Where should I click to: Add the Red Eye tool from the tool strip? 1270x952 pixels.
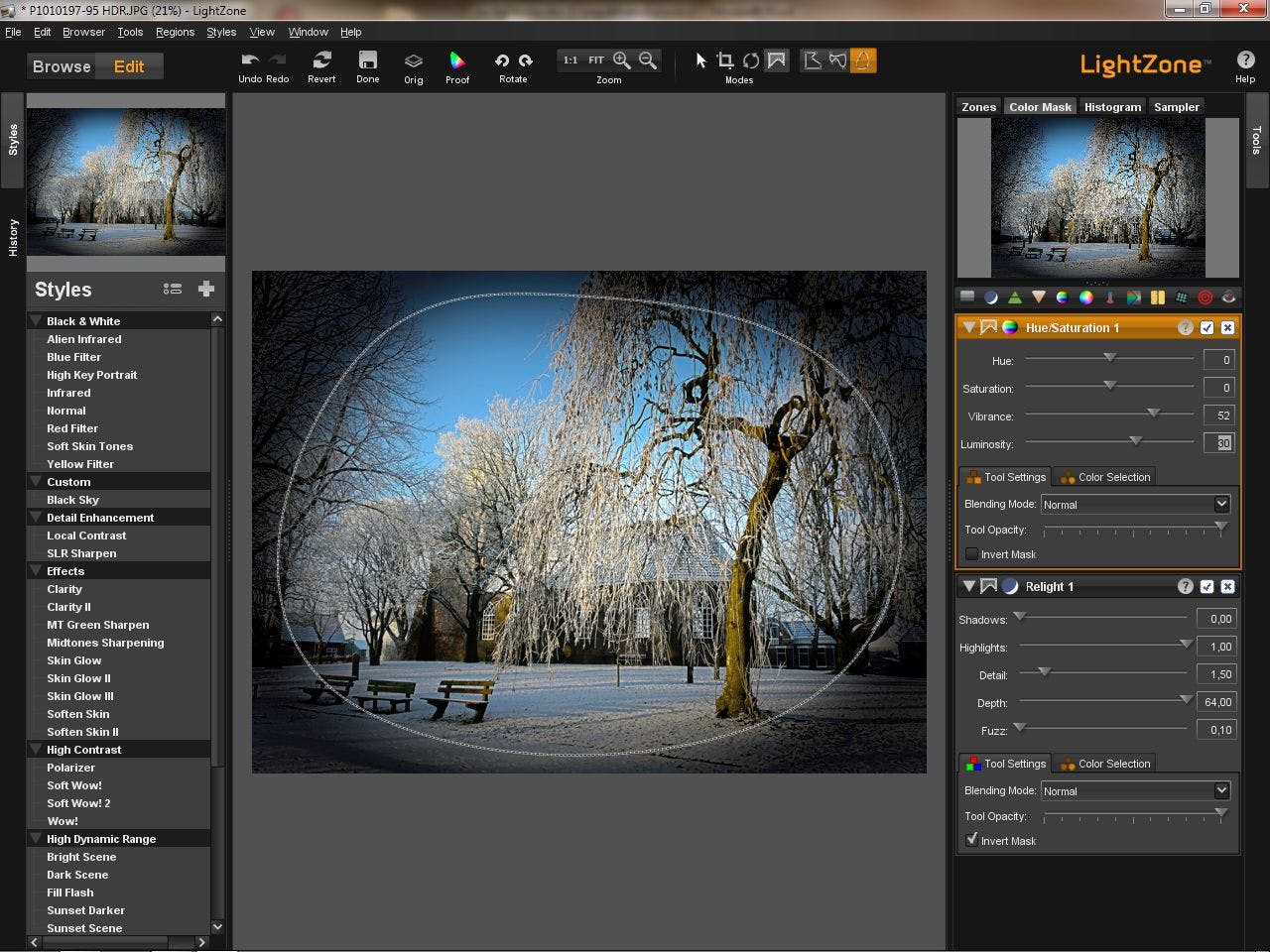[x=1228, y=297]
